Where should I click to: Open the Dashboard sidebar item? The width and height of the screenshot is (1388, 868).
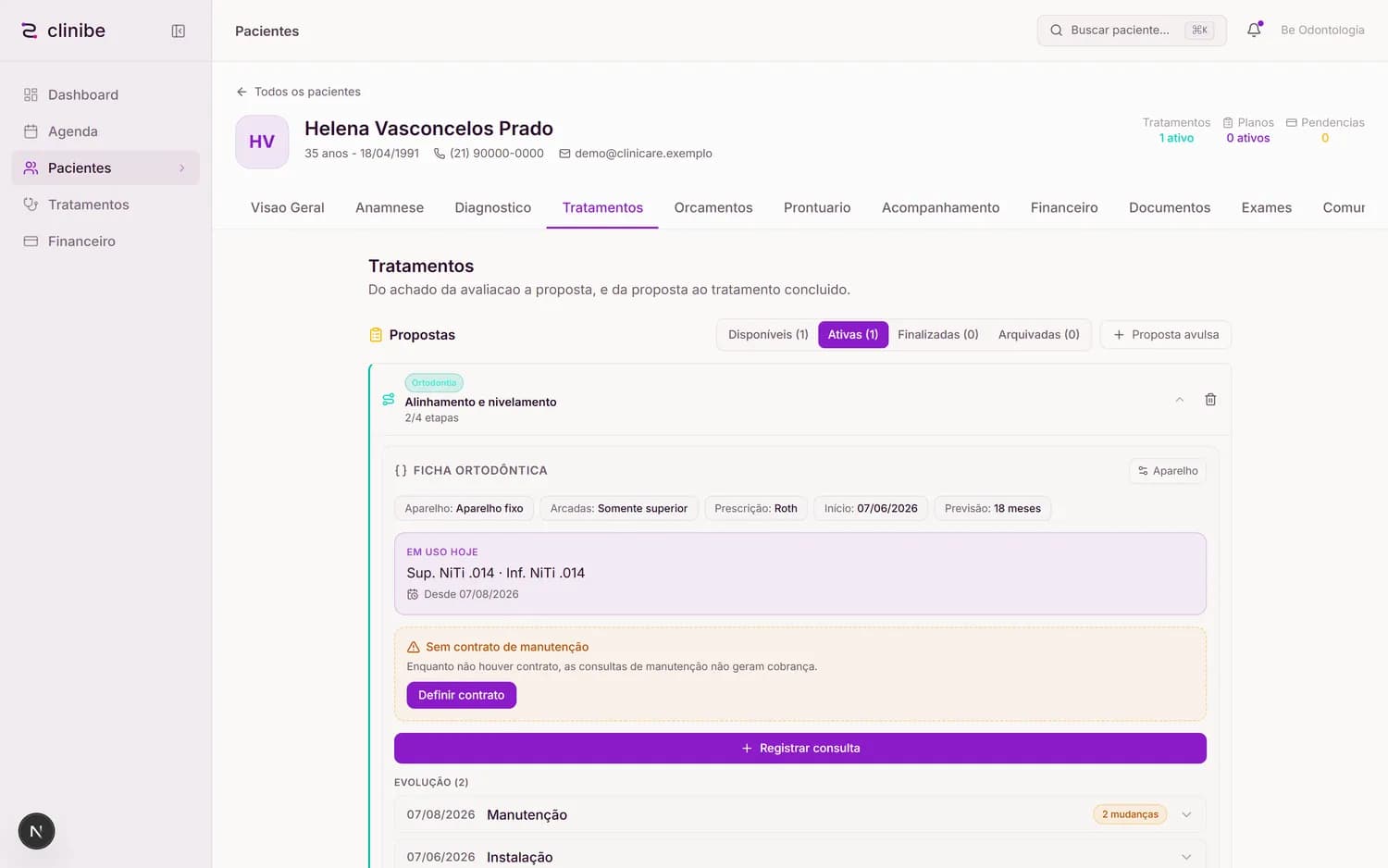coord(105,94)
